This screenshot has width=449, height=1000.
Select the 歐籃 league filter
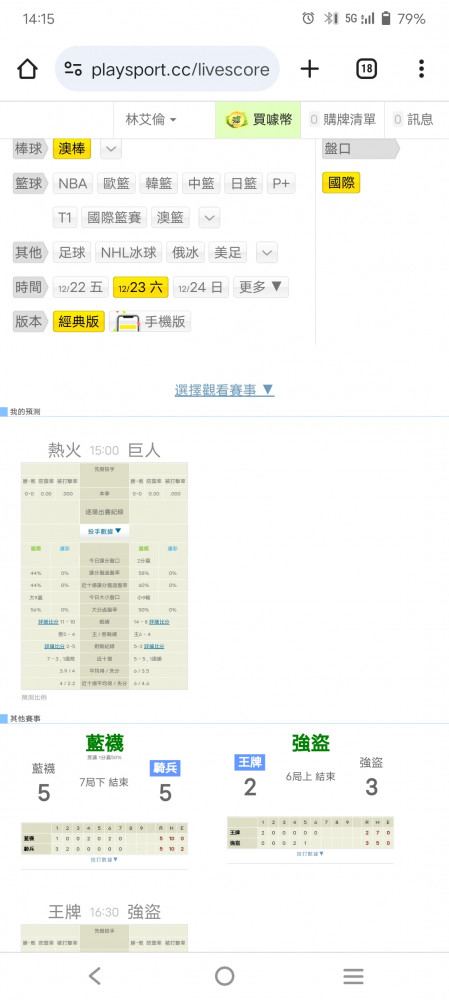coord(116,184)
